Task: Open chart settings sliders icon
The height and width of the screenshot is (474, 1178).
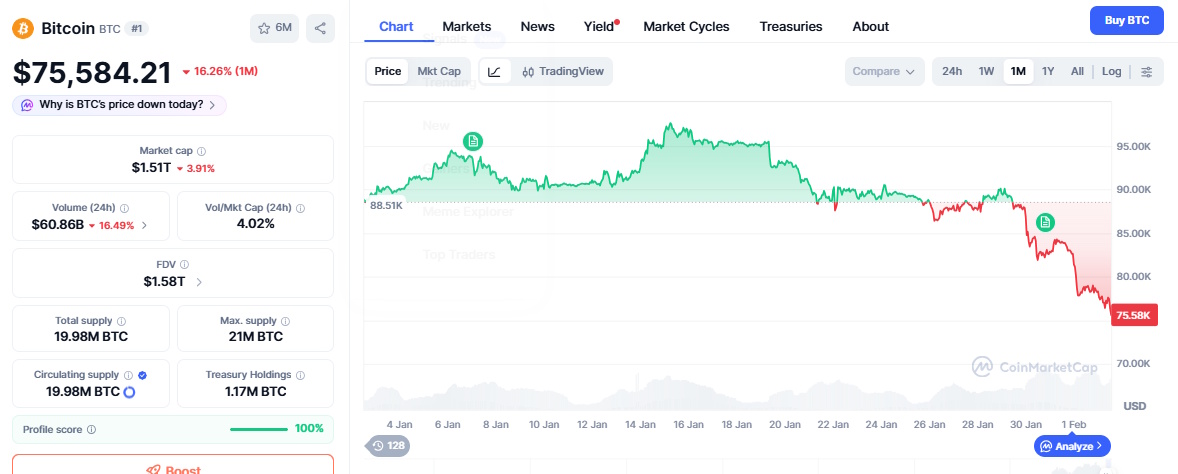Action: click(x=1146, y=71)
